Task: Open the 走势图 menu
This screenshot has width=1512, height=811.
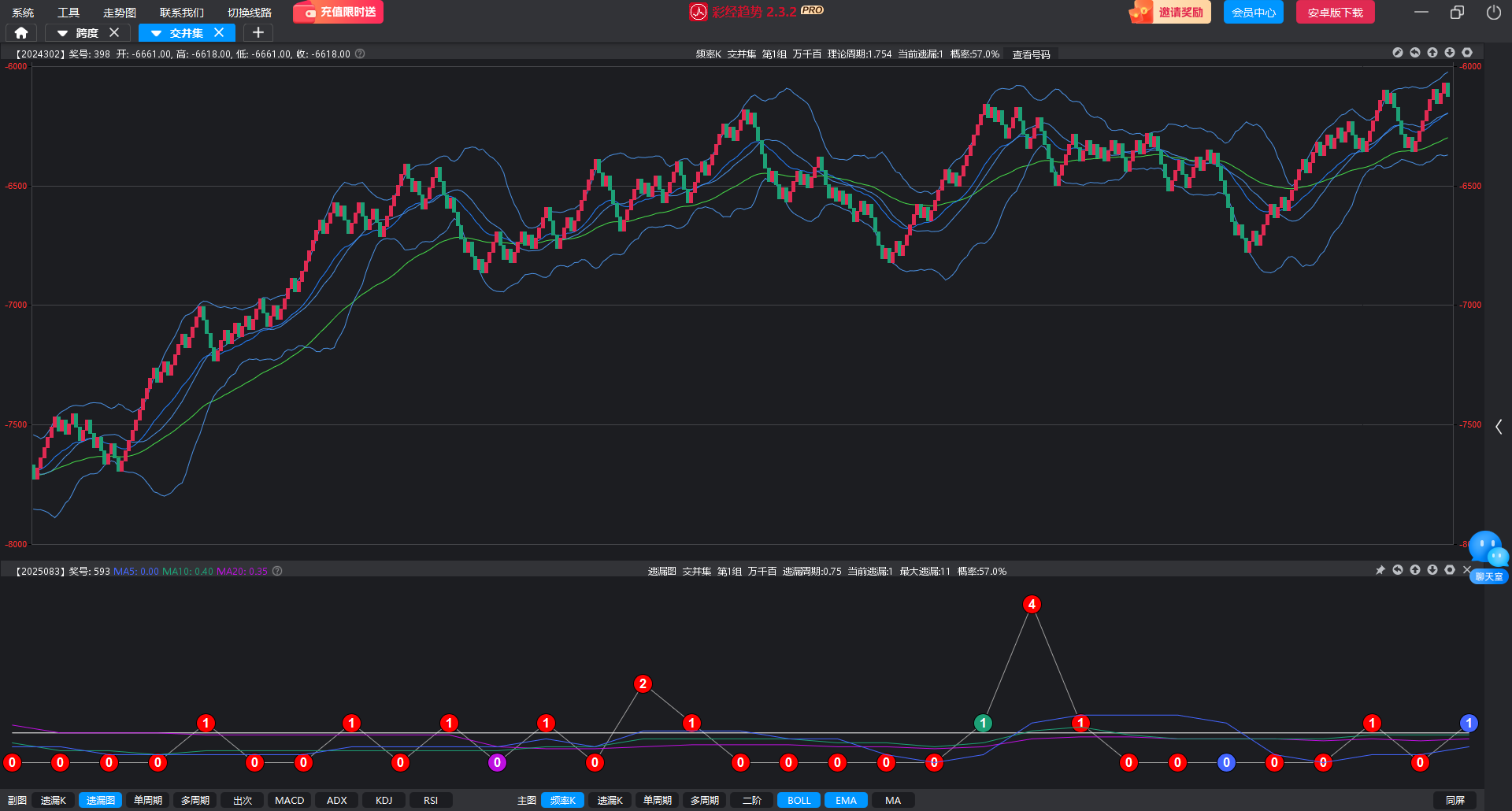Action: (x=120, y=13)
